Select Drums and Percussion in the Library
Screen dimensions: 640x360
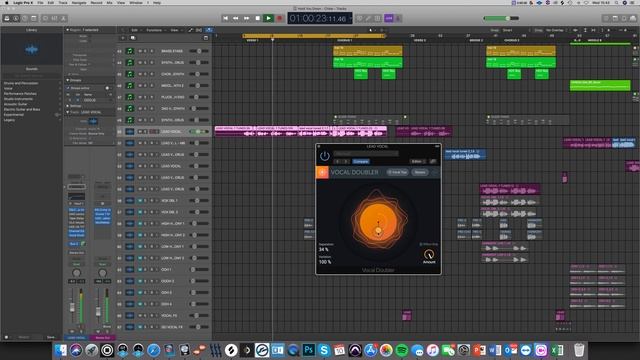click(x=21, y=83)
